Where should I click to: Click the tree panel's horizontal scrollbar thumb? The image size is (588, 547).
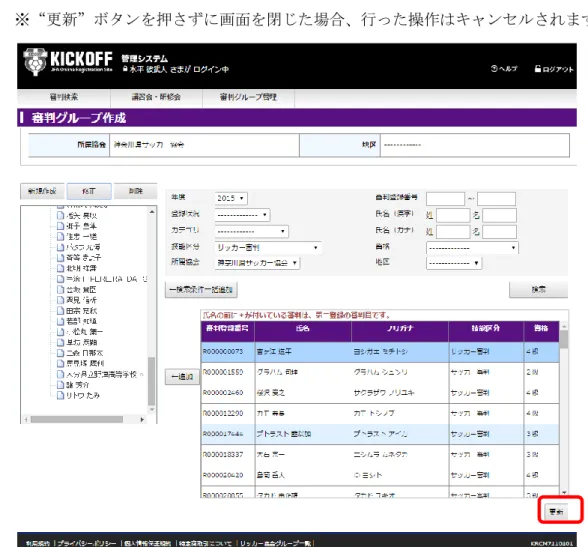pyautogui.click(x=77, y=419)
